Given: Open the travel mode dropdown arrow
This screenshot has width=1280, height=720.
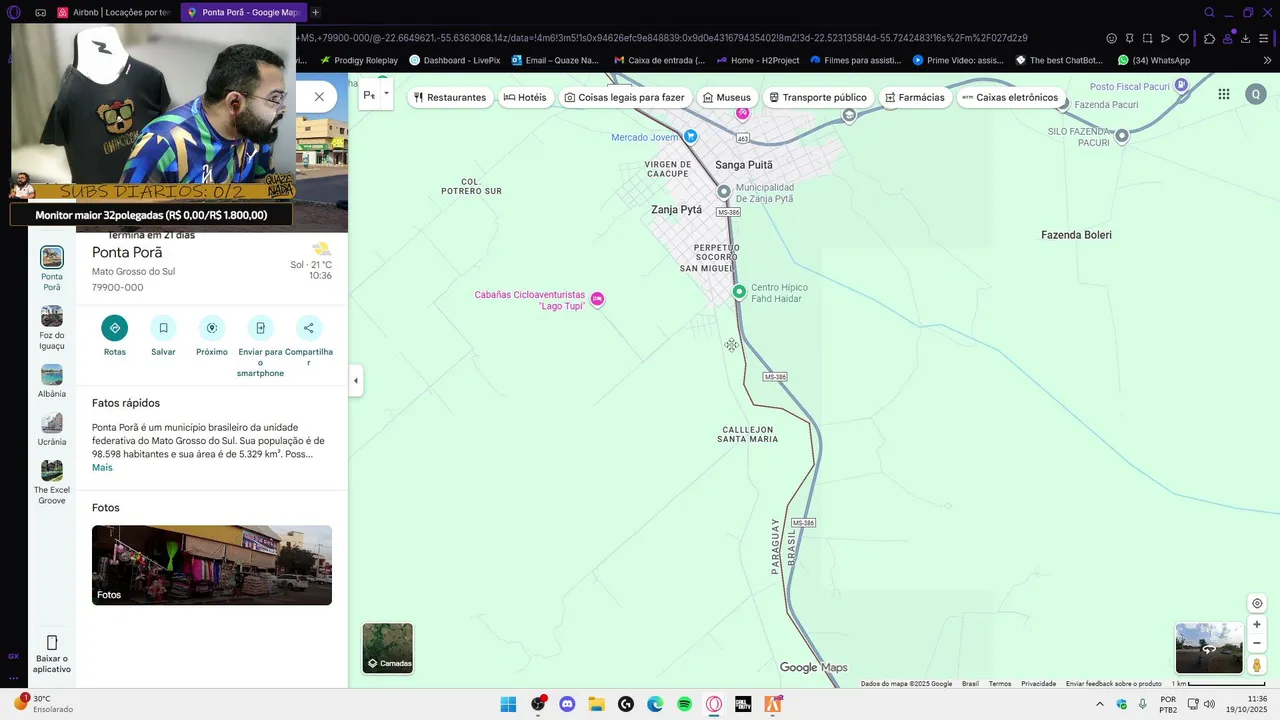Looking at the screenshot, I should pyautogui.click(x=386, y=94).
